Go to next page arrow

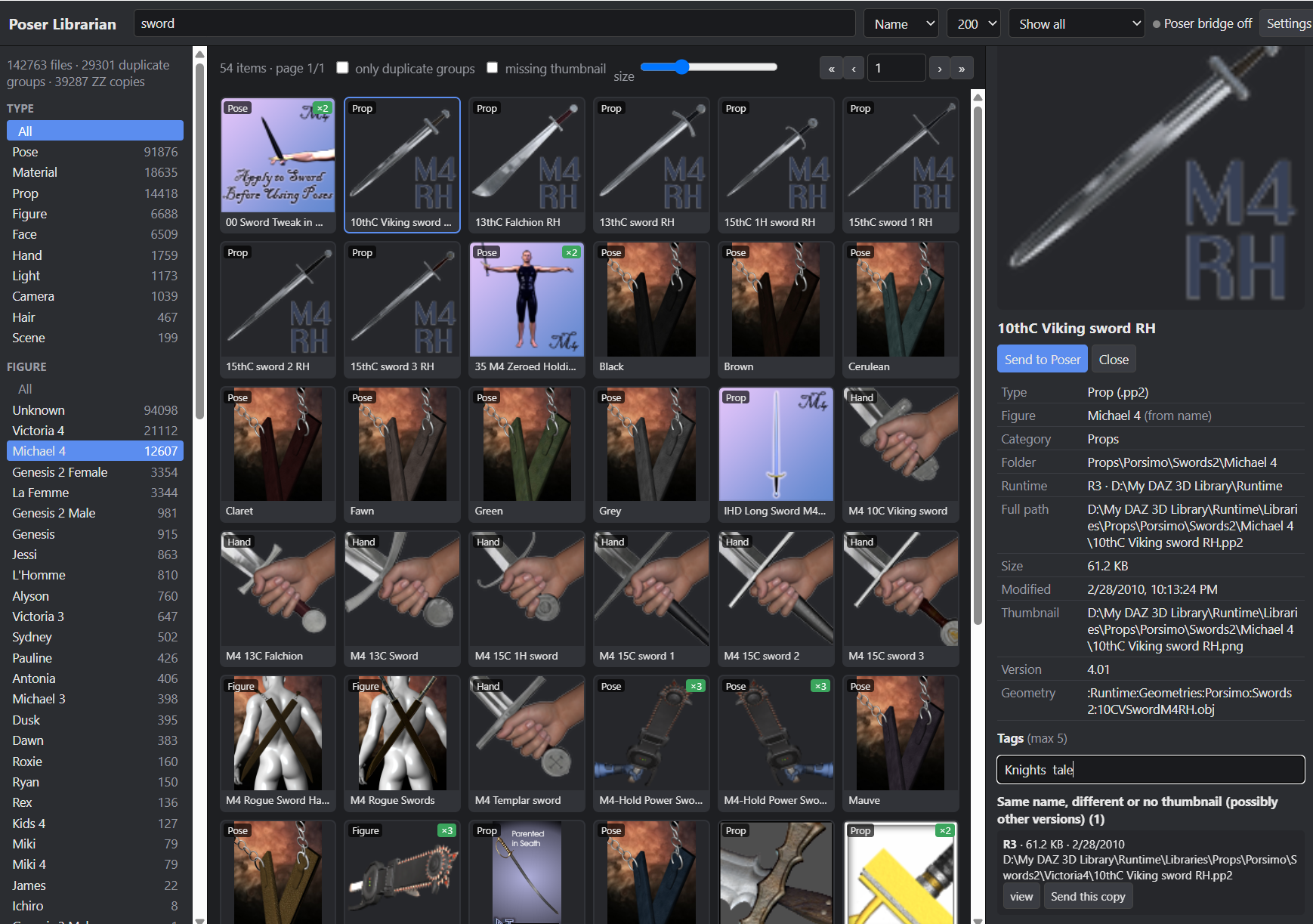(940, 68)
